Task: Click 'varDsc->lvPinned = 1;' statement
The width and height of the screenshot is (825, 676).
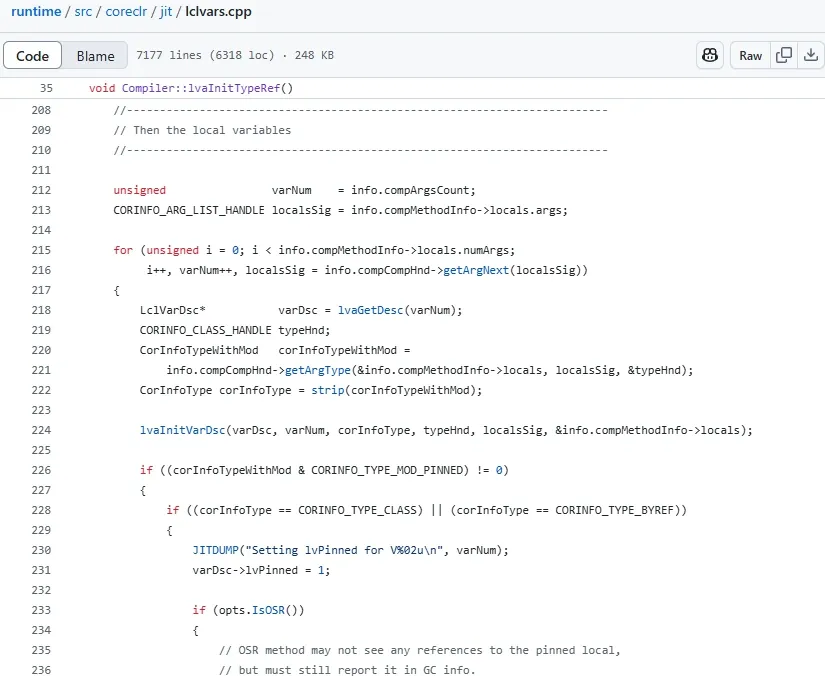Action: (261, 570)
